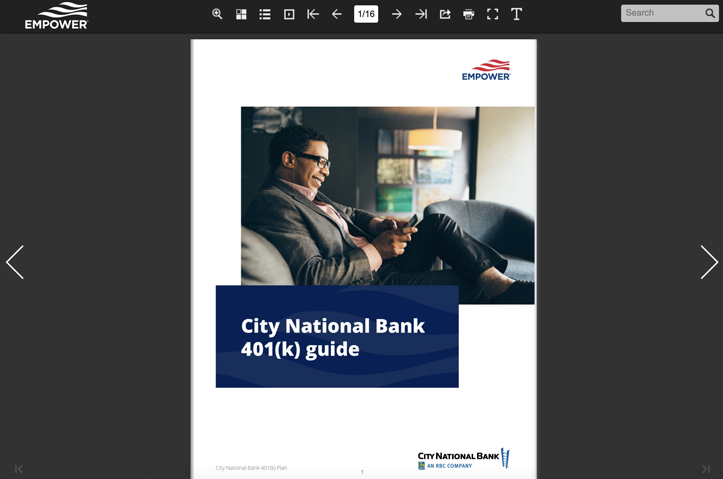Toggle fullscreen mode
Viewport: 723px width, 479px height.
click(x=492, y=14)
